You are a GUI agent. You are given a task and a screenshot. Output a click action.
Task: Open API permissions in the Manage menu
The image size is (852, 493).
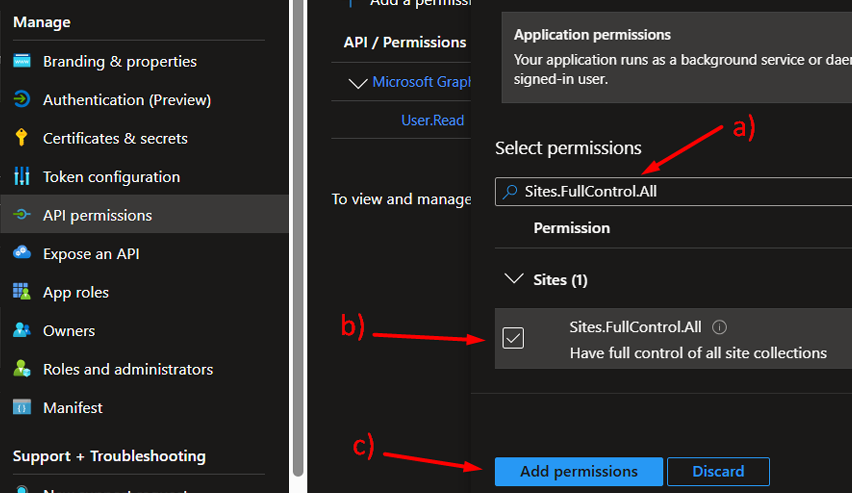97,215
